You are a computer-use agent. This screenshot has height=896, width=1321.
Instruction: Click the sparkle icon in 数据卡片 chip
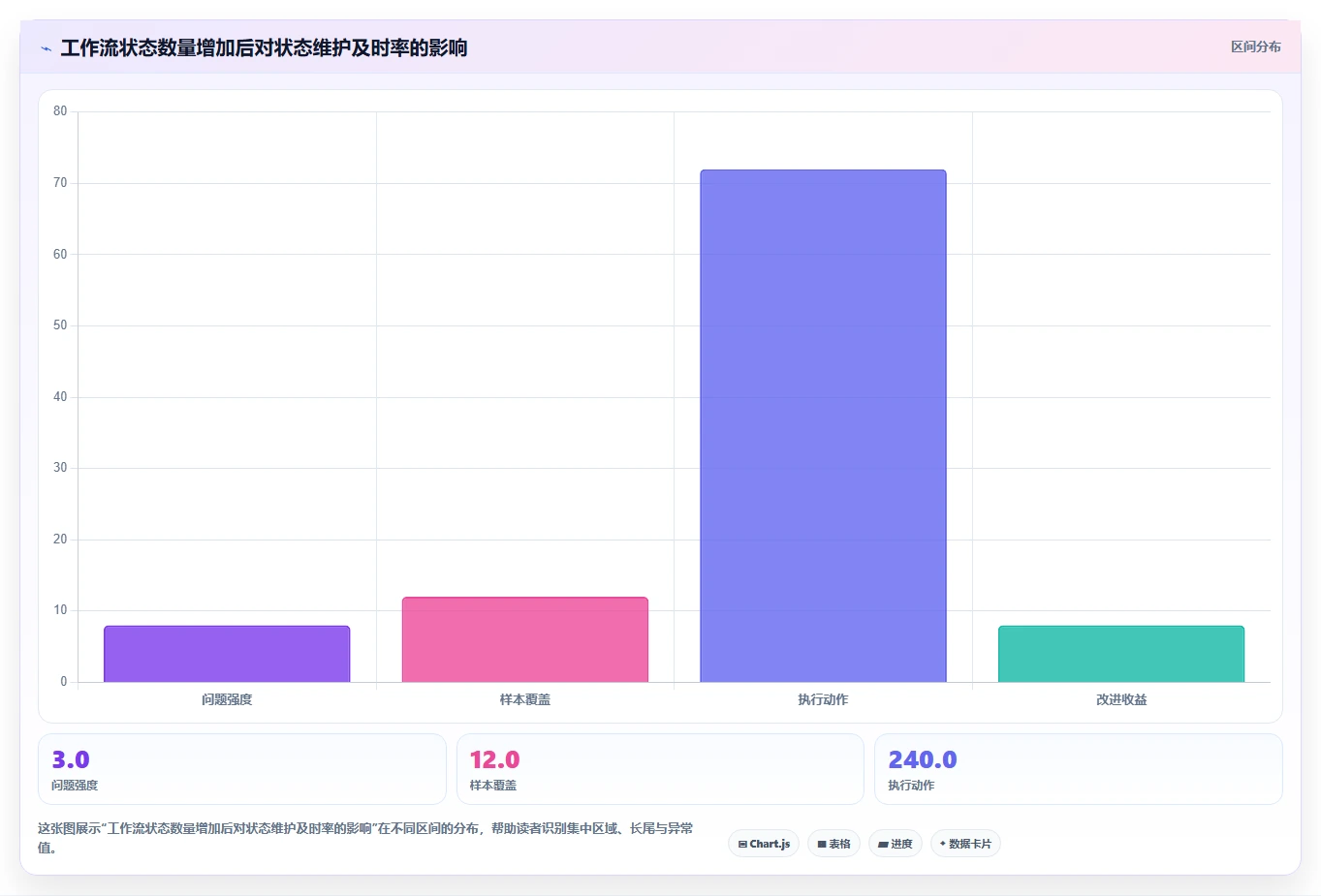pyautogui.click(x=943, y=844)
